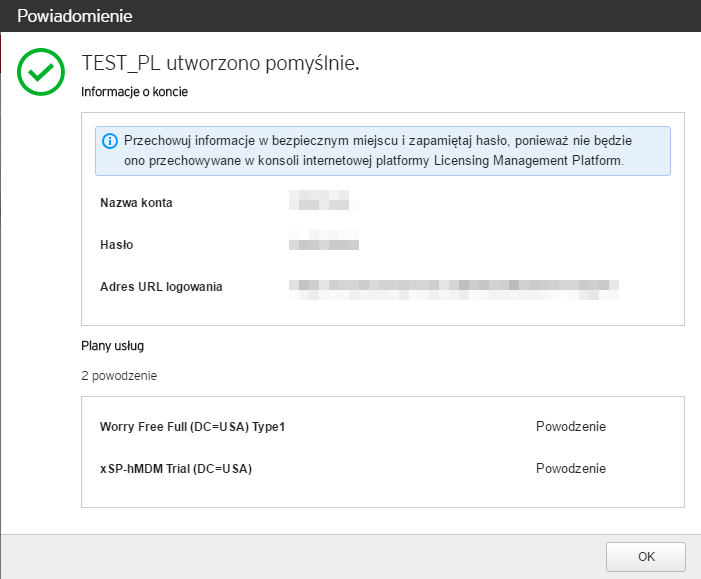Viewport: 701px width, 579px height.
Task: Select the 'TEST_PL utworzono pomyślnie' heading
Action: [219, 64]
